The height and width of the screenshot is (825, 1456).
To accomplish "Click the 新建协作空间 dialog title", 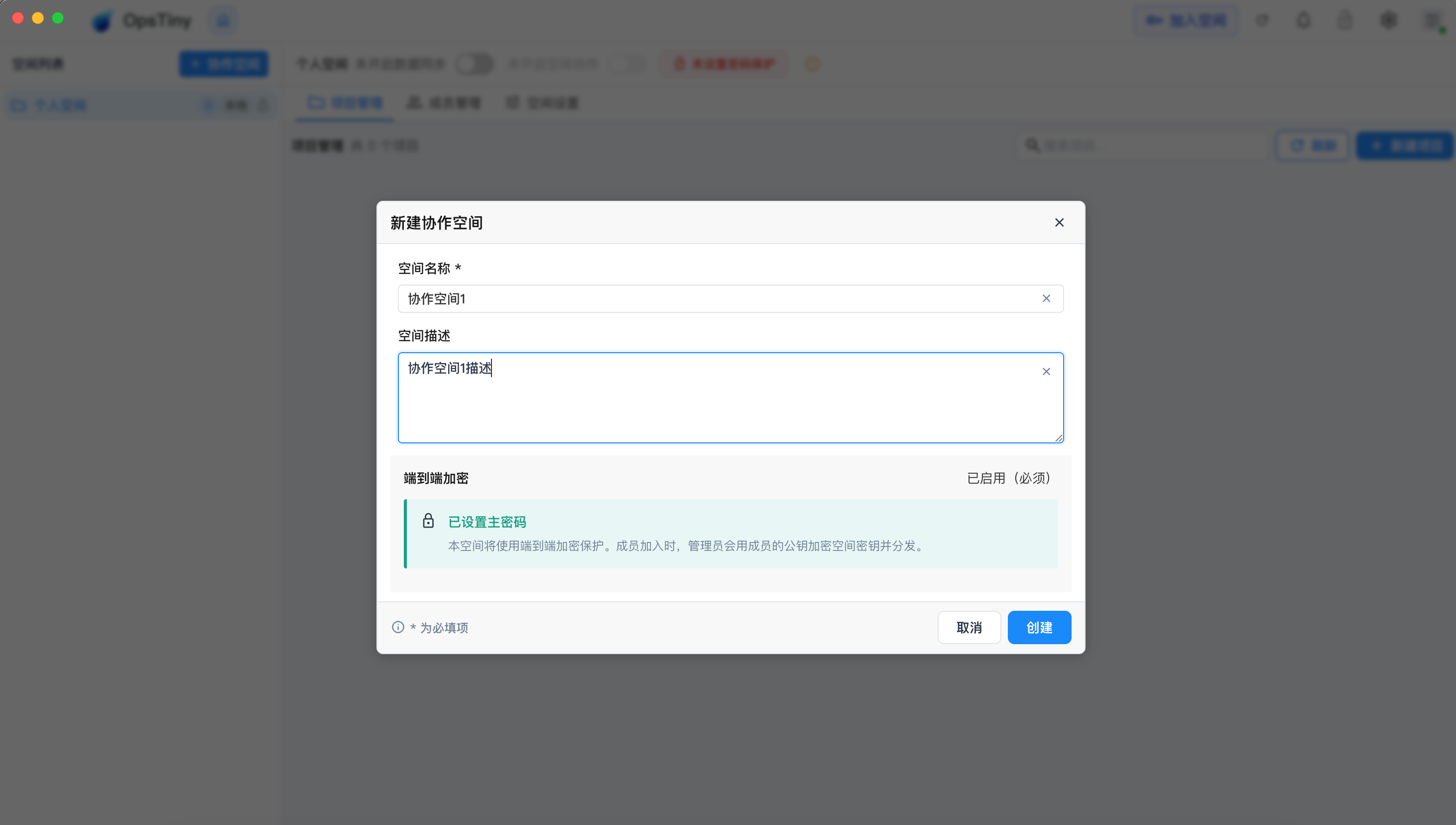I will point(437,223).
